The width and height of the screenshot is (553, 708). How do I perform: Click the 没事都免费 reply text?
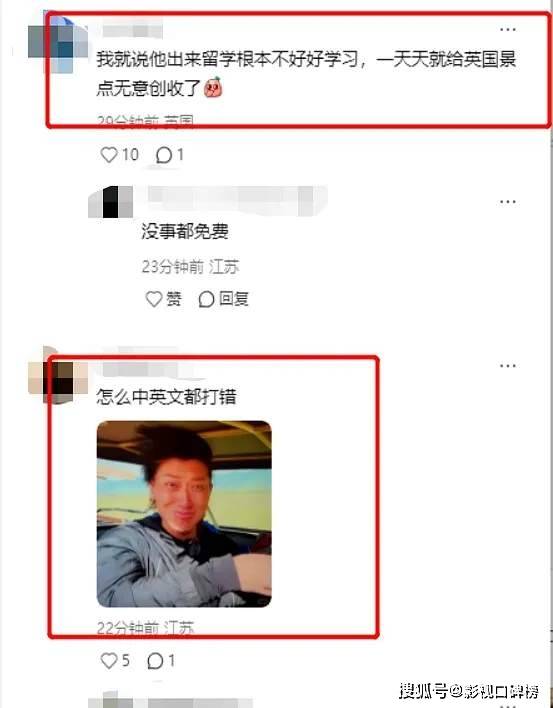[185, 232]
